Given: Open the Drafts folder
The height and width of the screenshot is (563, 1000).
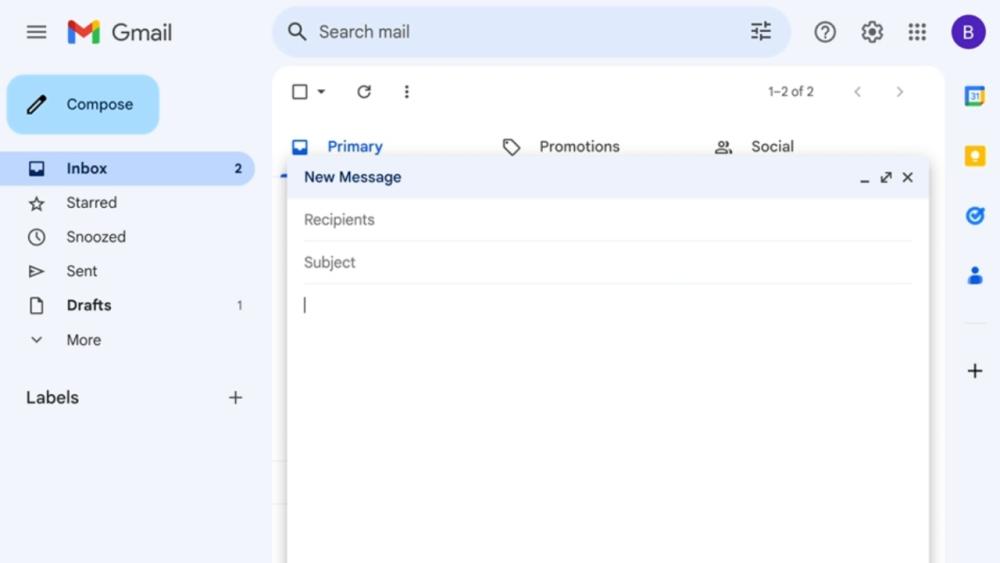Looking at the screenshot, I should click(89, 305).
